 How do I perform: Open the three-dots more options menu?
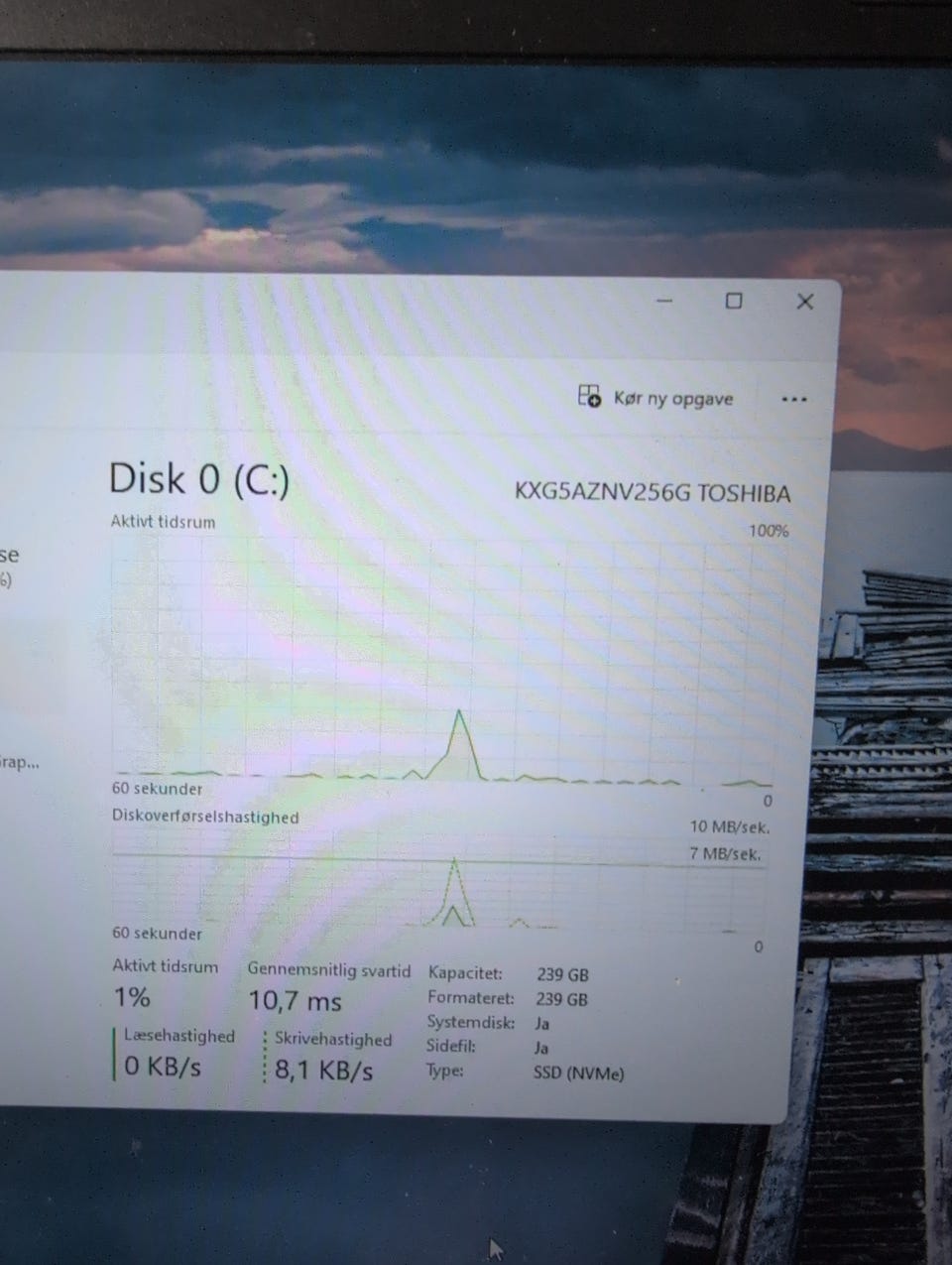click(x=794, y=400)
